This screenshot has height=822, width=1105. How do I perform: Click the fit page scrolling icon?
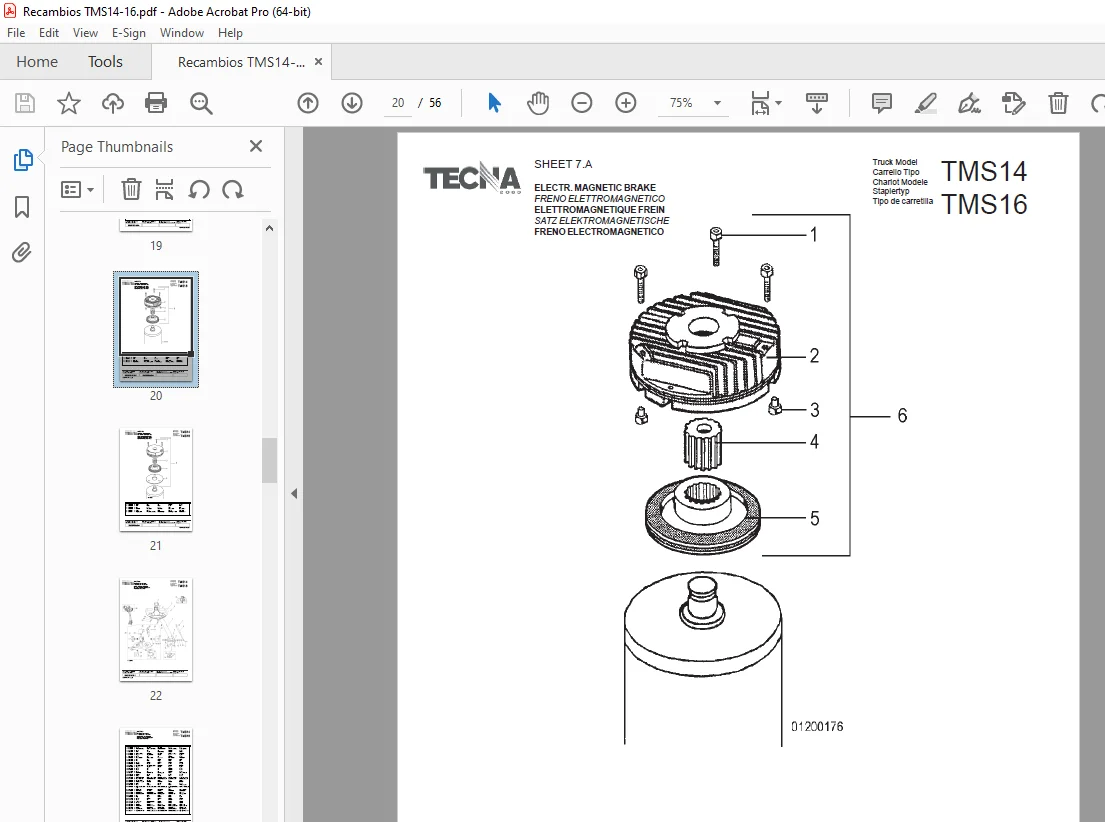coord(760,103)
